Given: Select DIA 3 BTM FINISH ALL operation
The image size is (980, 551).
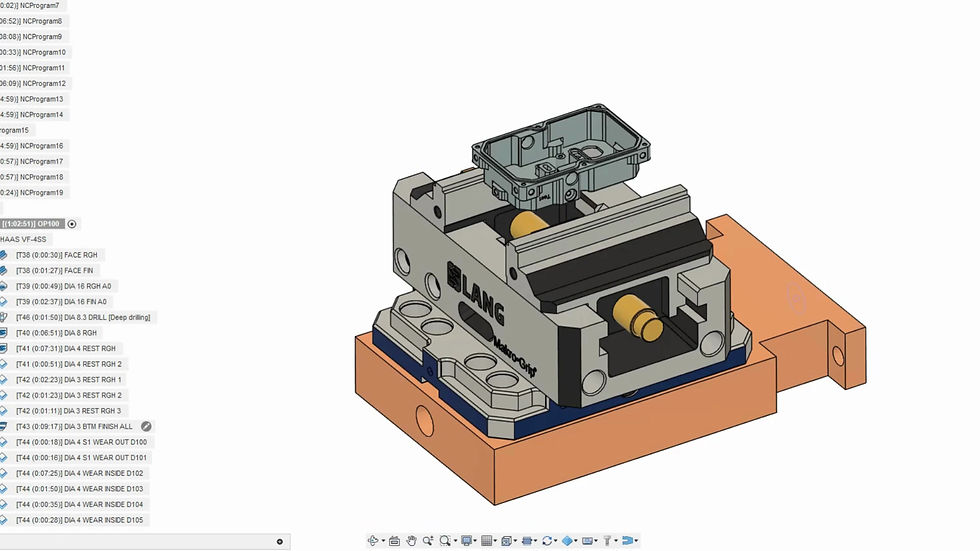Looking at the screenshot, I should [x=74, y=427].
